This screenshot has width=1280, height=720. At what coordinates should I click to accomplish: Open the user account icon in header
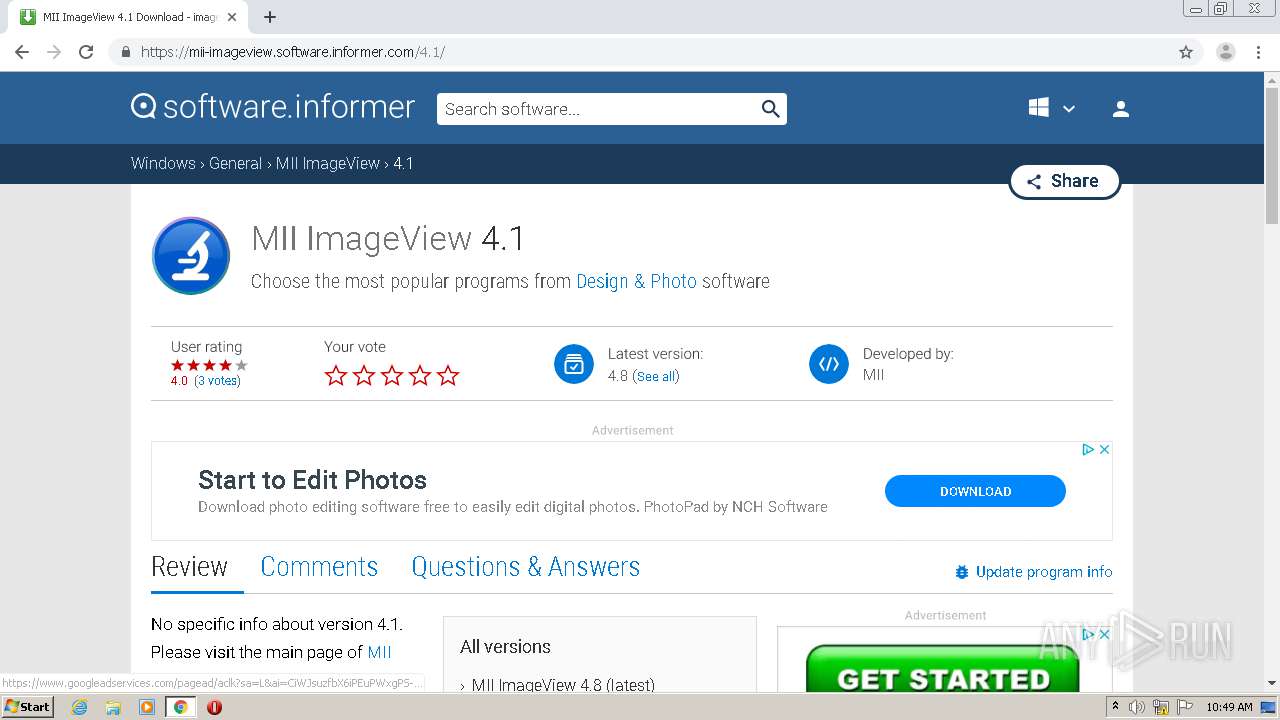[x=1121, y=109]
